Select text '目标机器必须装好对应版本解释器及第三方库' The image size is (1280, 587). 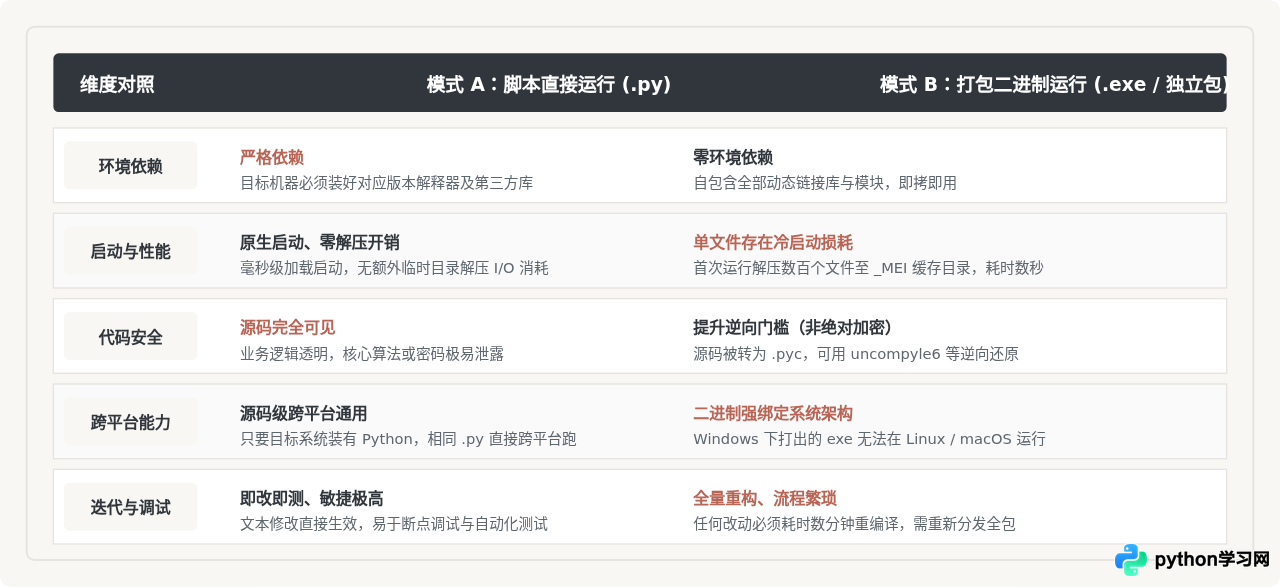click(x=386, y=183)
